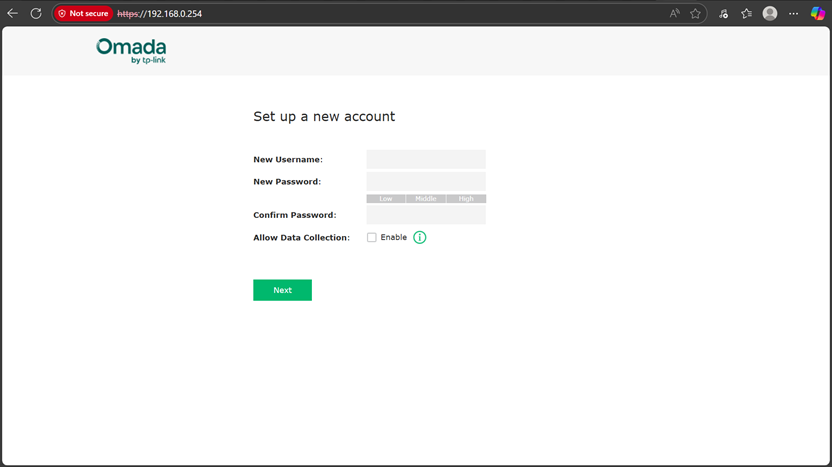Image resolution: width=832 pixels, height=467 pixels.
Task: Go back with the browser back arrow
Action: pyautogui.click(x=13, y=14)
